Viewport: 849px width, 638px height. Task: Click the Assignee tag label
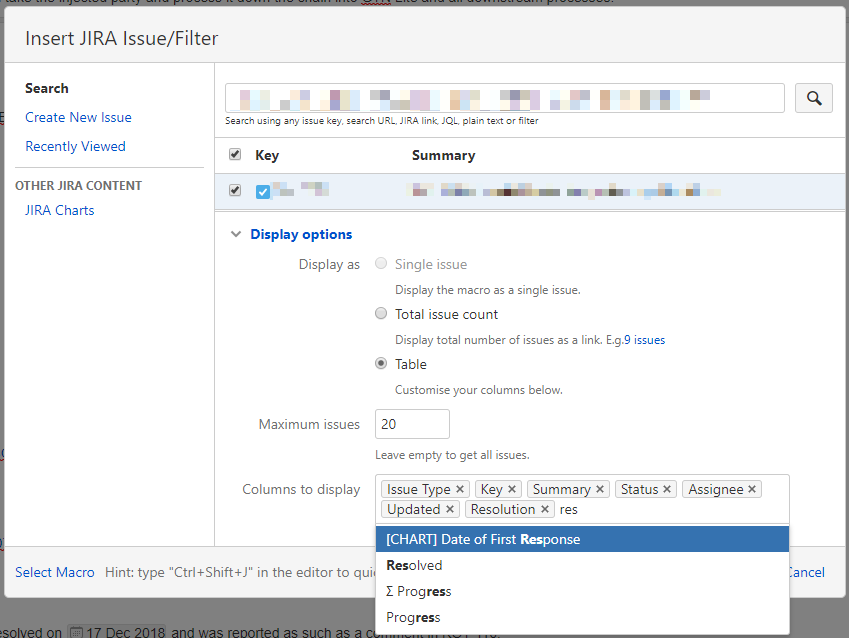point(715,489)
